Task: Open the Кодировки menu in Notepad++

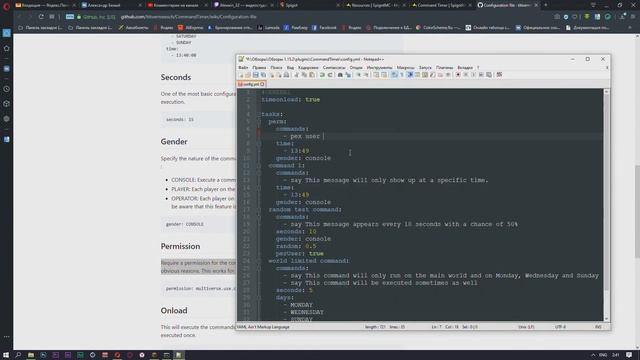Action: point(308,68)
